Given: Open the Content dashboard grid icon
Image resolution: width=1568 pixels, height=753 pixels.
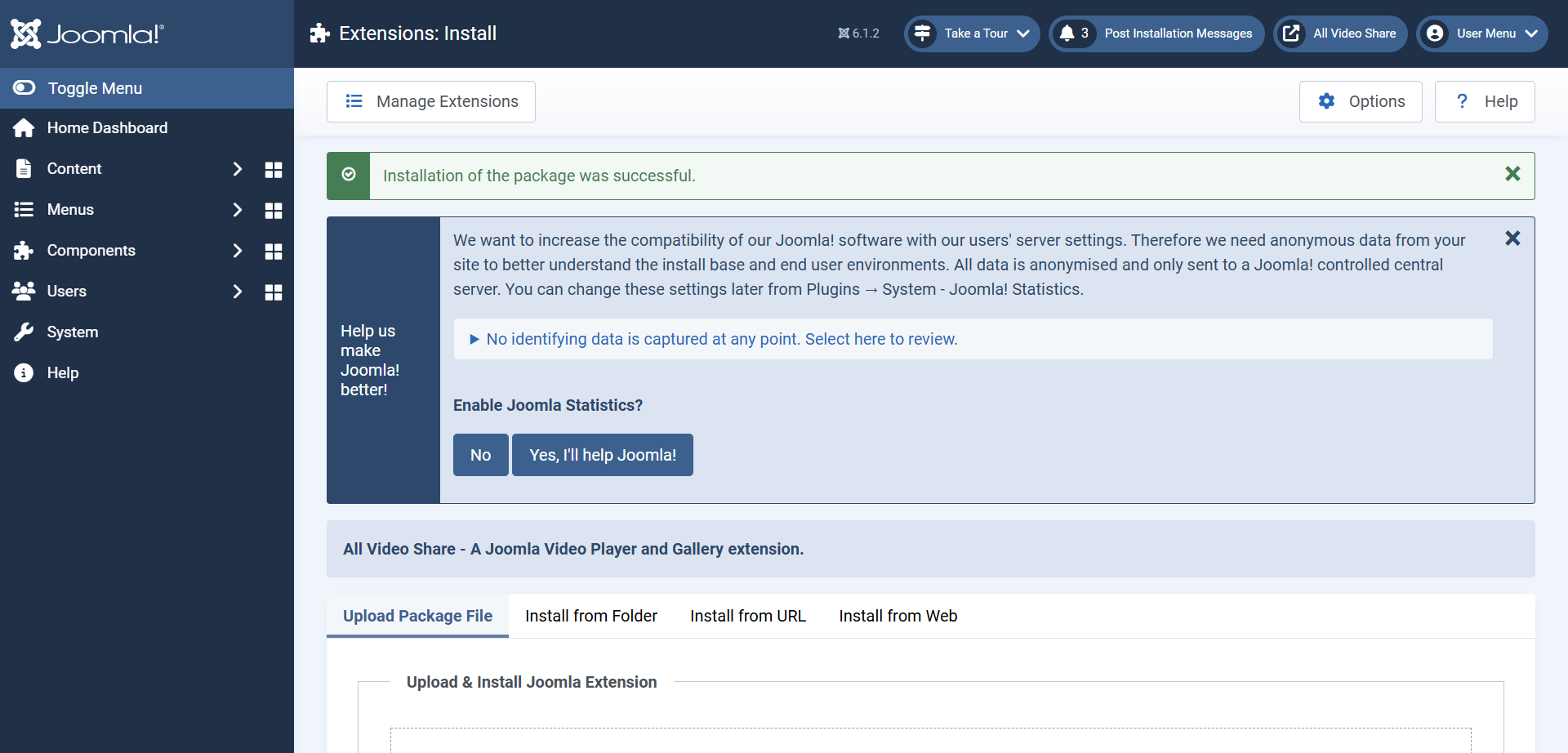Looking at the screenshot, I should click(x=274, y=170).
